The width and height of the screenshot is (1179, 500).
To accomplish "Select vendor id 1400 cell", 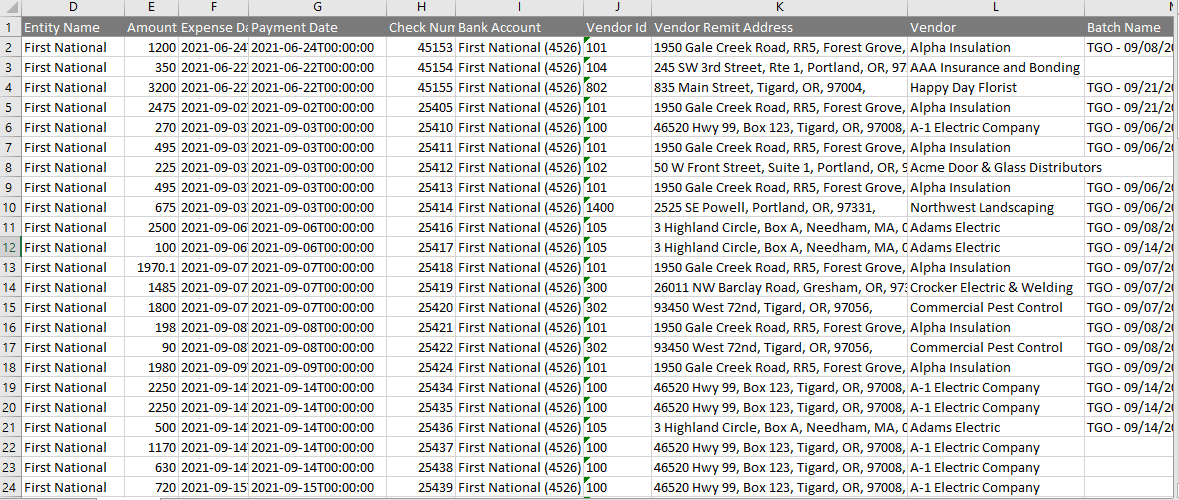I will (618, 208).
